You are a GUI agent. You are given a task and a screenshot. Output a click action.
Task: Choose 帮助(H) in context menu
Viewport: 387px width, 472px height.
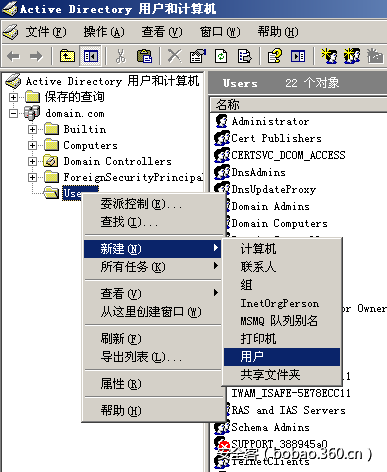[153, 411]
